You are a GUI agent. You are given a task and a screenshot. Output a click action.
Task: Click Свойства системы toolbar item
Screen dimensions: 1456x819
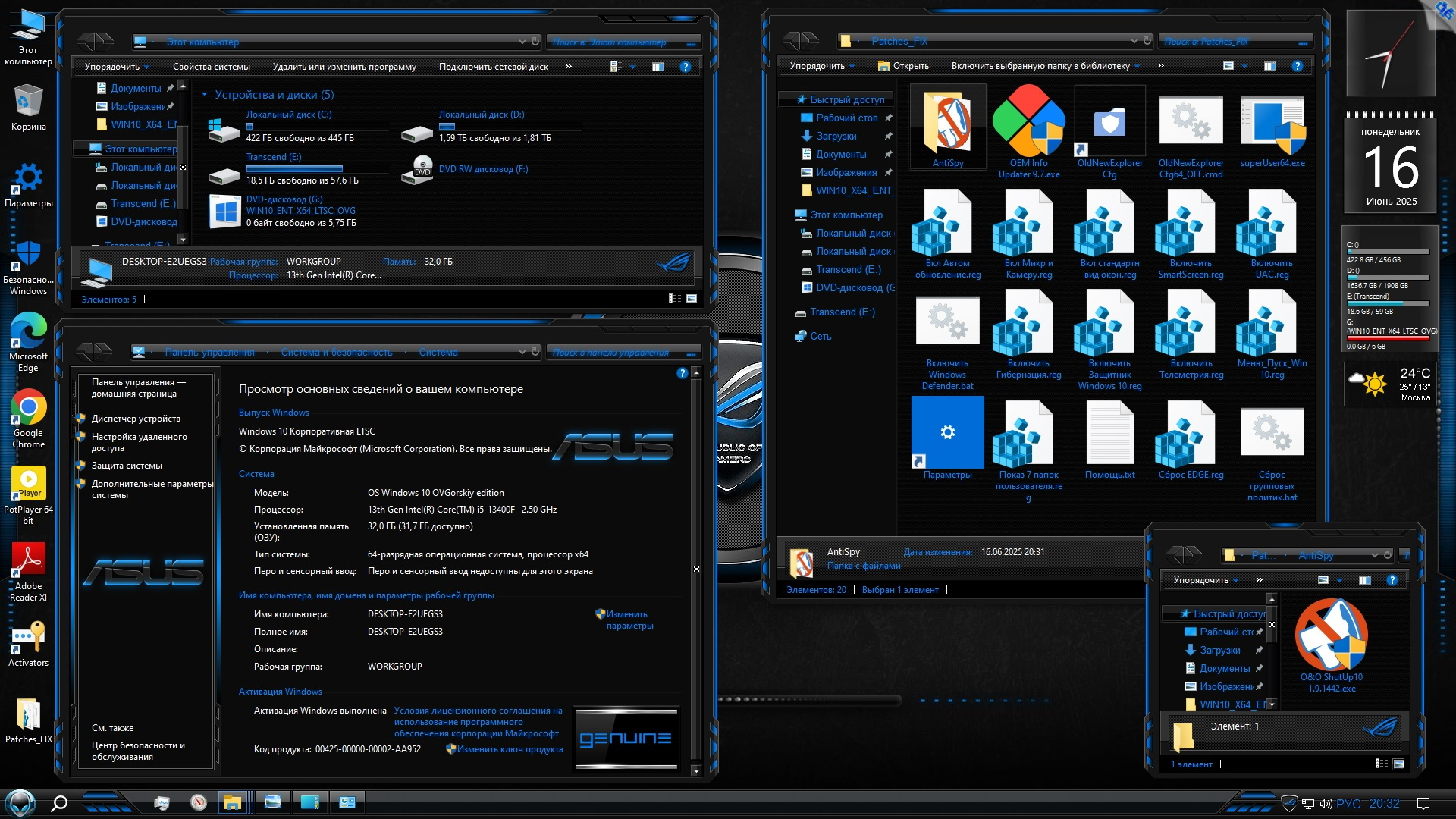click(211, 67)
